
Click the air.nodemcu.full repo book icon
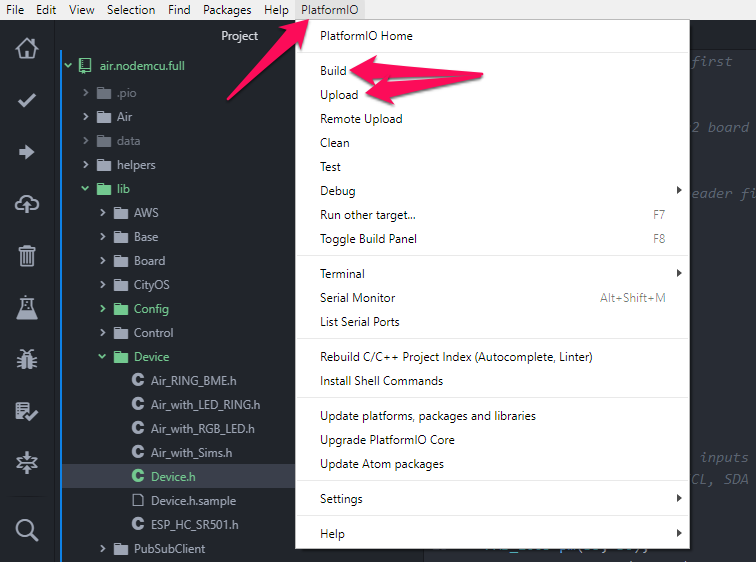click(x=85, y=66)
